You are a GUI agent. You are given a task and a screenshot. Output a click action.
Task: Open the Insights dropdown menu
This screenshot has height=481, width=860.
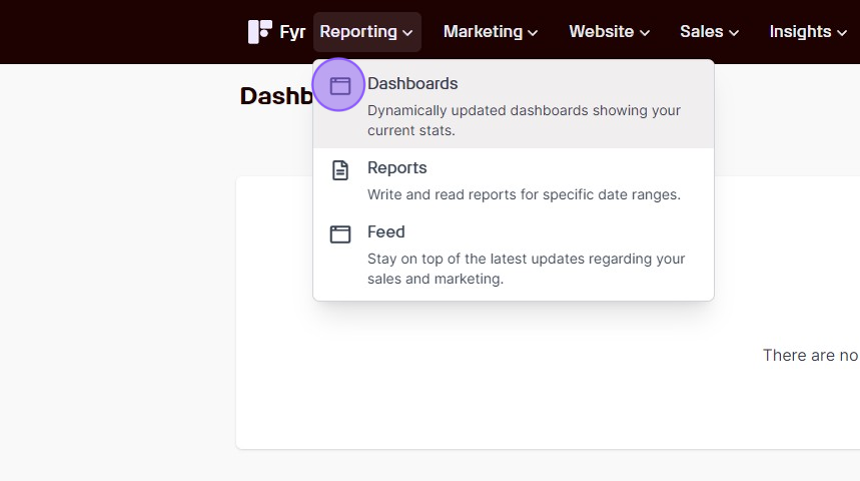[x=808, y=32]
